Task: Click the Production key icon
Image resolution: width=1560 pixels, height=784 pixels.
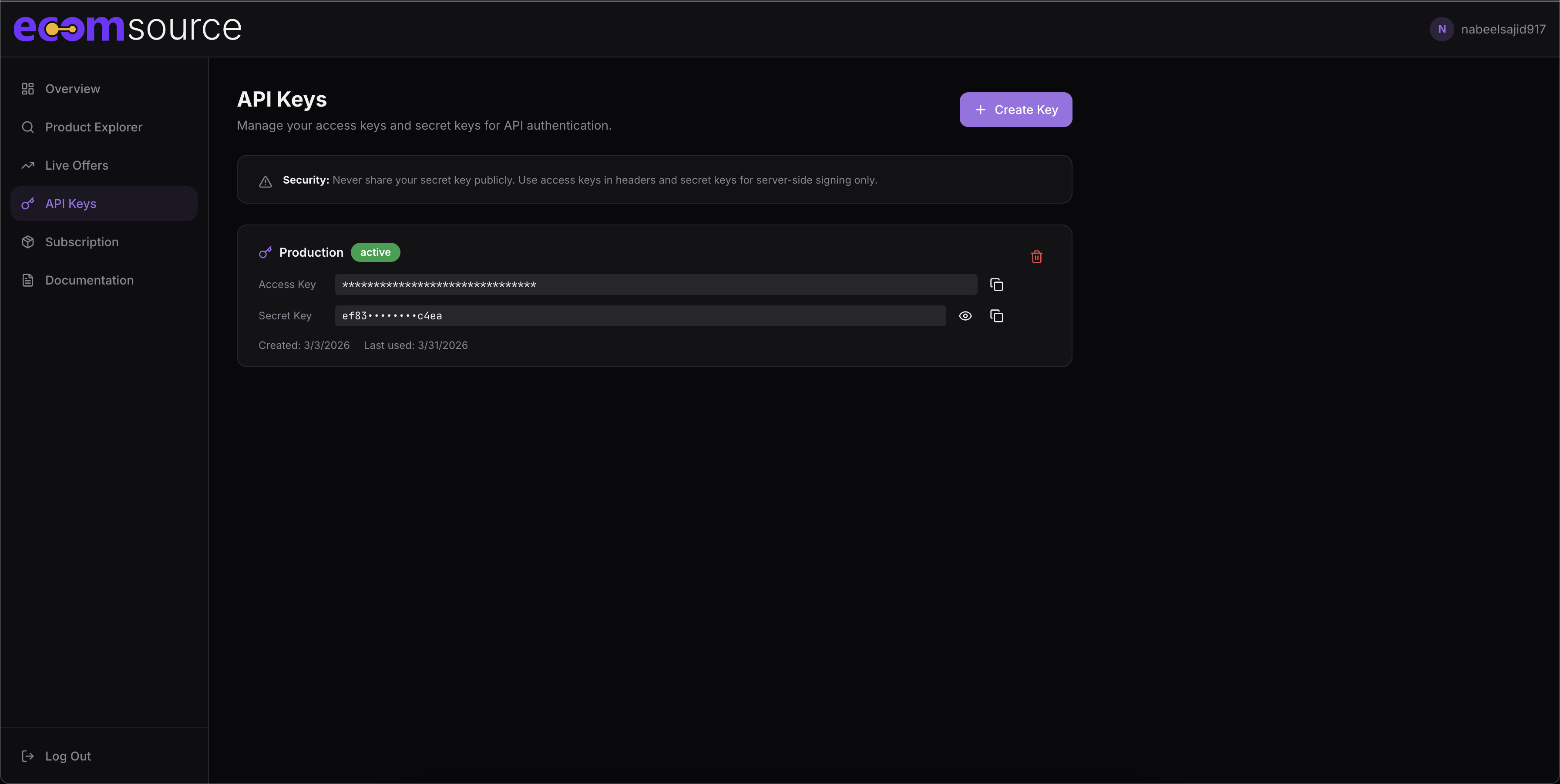Action: click(x=265, y=252)
